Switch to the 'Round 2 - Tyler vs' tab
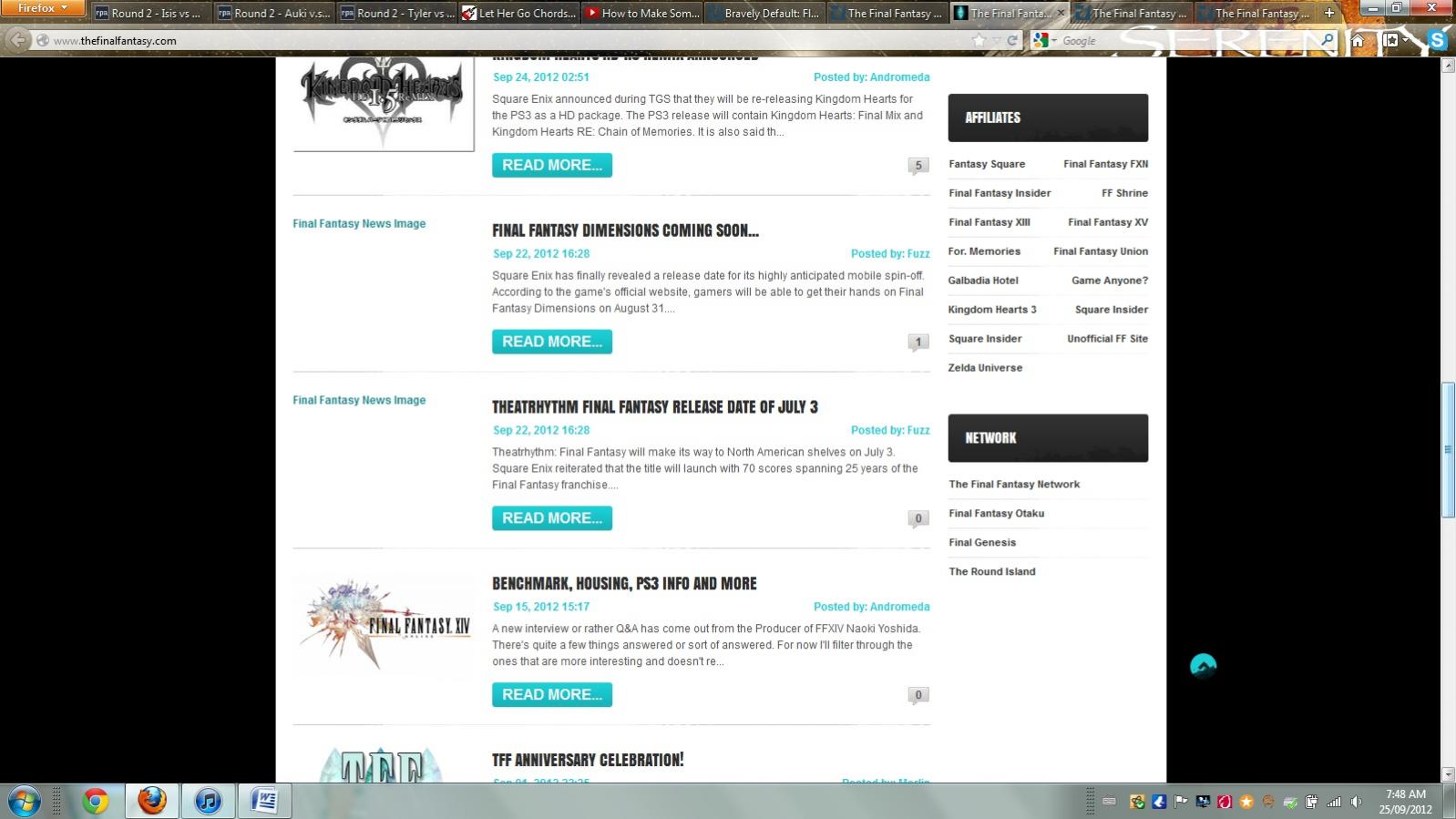This screenshot has height=819, width=1456. pos(395,13)
